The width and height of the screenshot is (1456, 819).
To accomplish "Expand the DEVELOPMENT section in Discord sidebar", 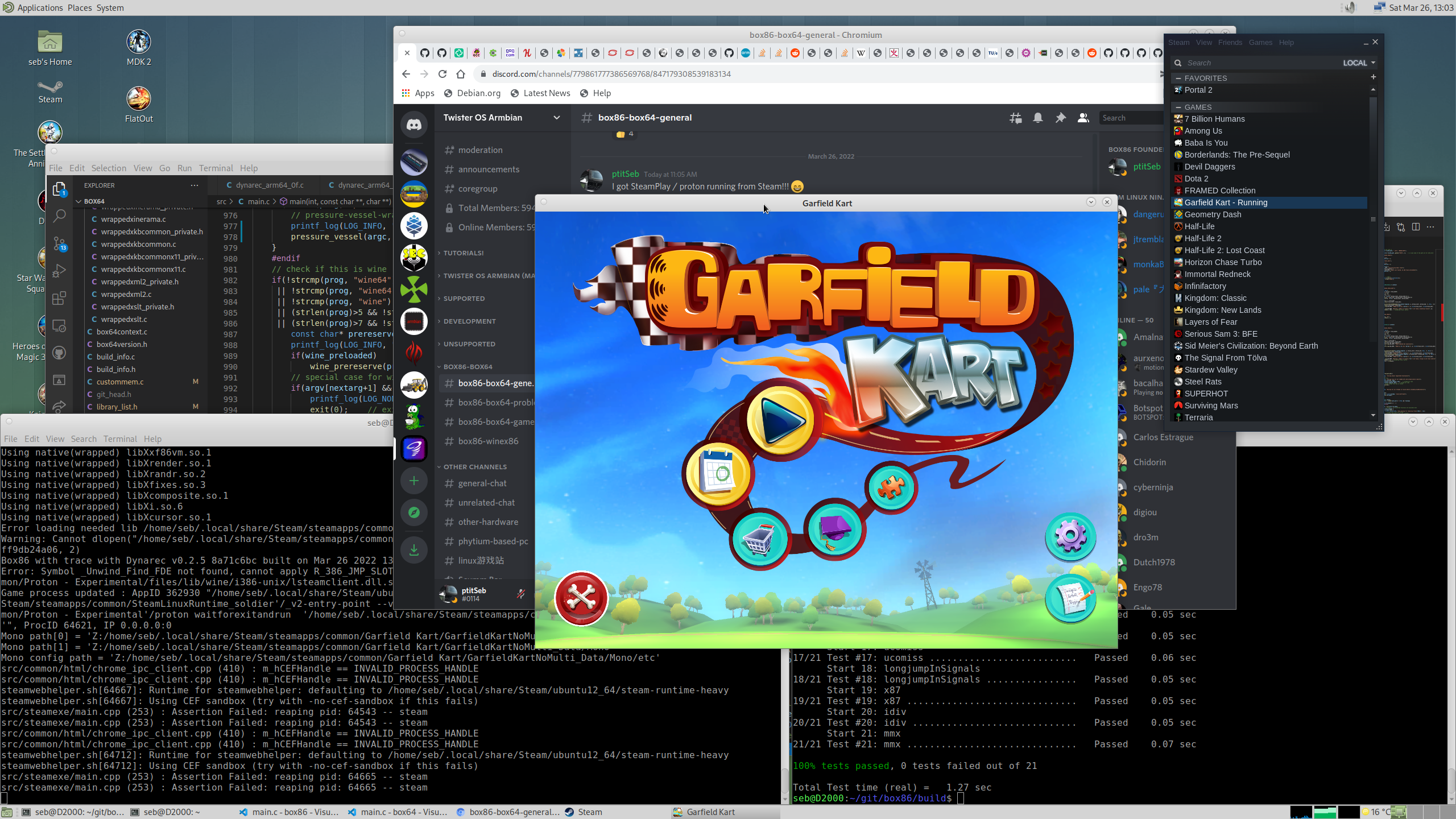I will pos(469,321).
